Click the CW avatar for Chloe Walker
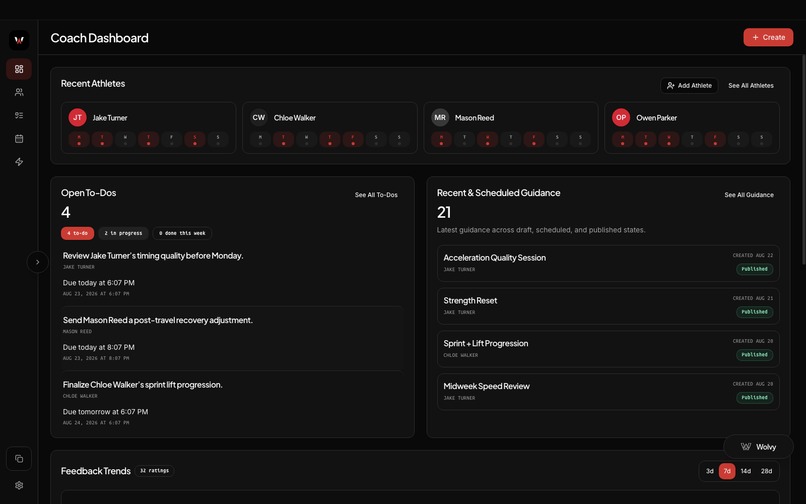The width and height of the screenshot is (806, 504). (259, 117)
